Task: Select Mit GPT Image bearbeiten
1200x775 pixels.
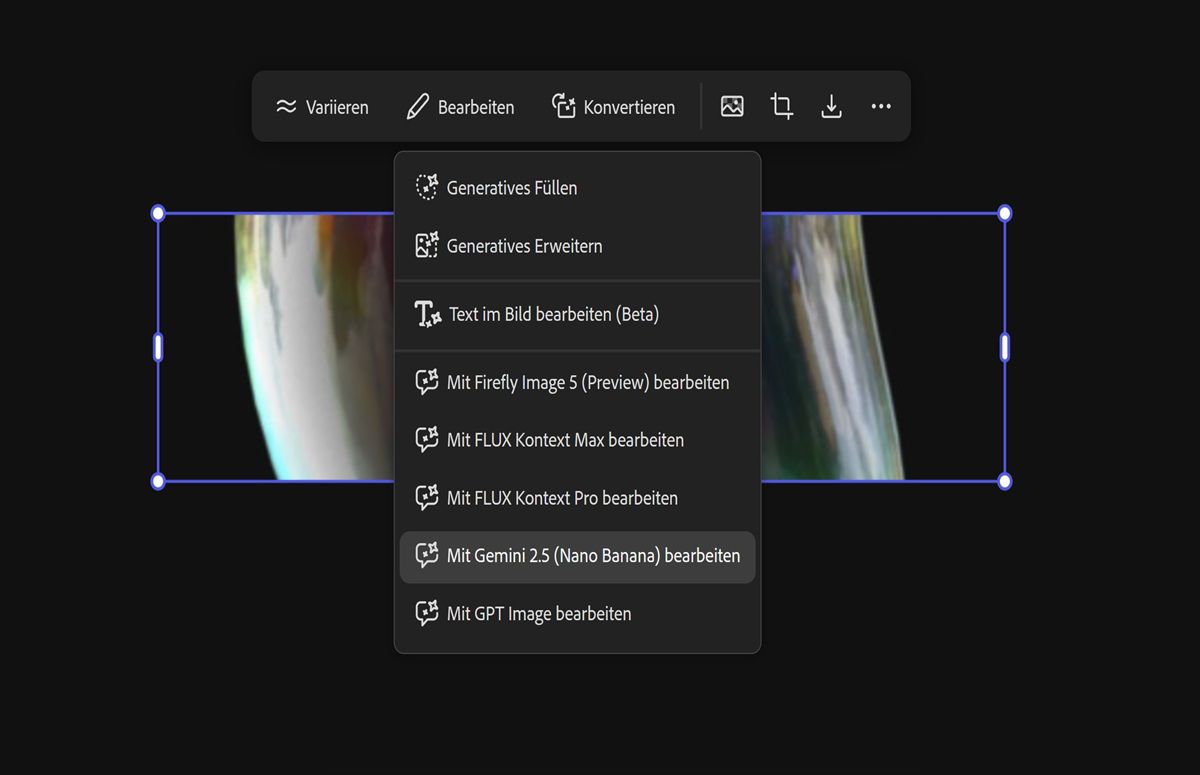Action: (577, 614)
